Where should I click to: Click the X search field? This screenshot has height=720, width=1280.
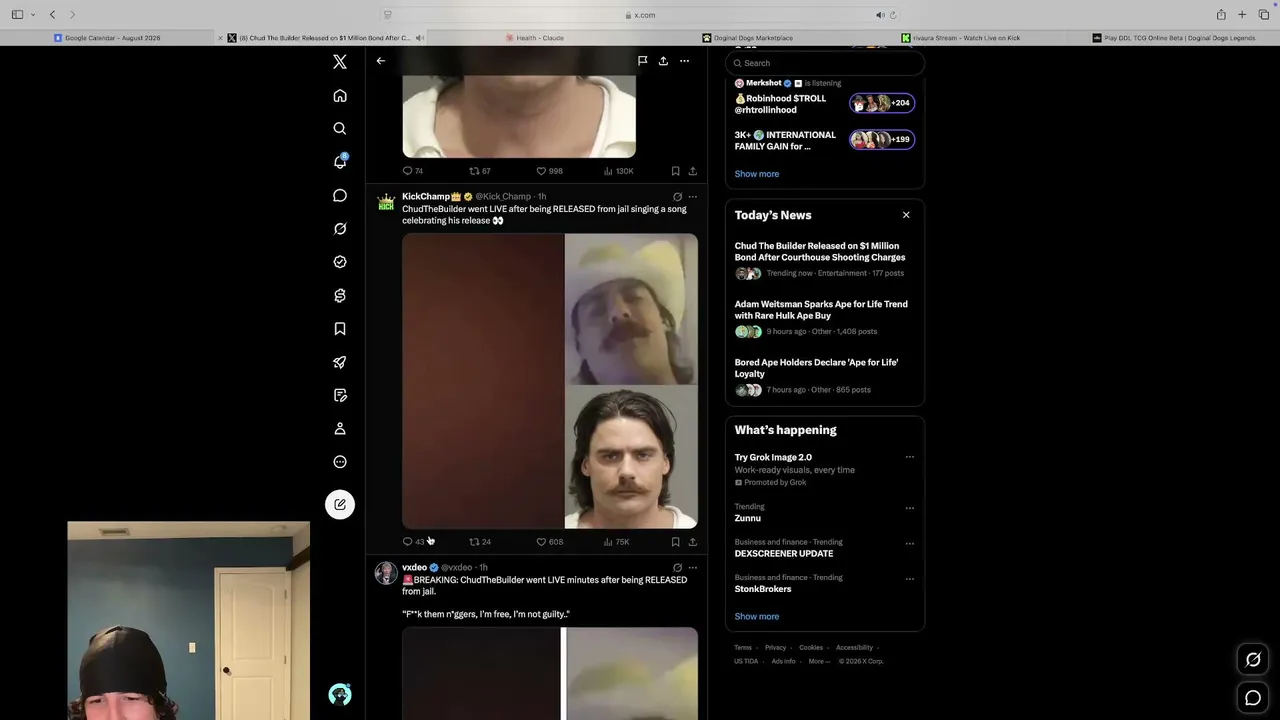click(x=824, y=63)
